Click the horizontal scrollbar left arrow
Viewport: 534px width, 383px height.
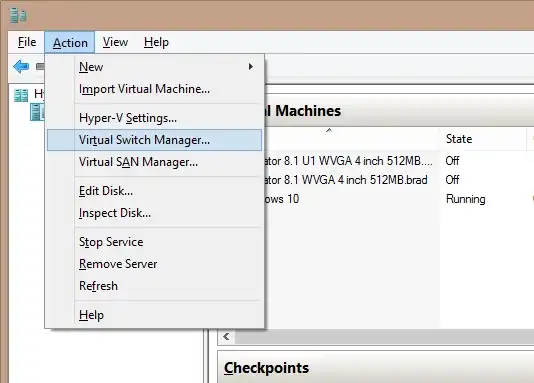coord(226,337)
